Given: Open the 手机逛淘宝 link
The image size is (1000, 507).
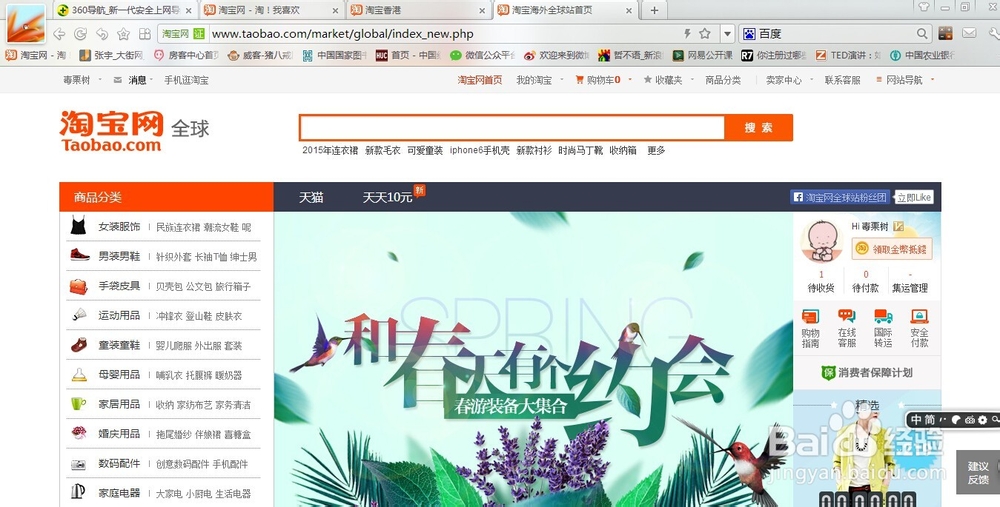Looking at the screenshot, I should pos(186,80).
